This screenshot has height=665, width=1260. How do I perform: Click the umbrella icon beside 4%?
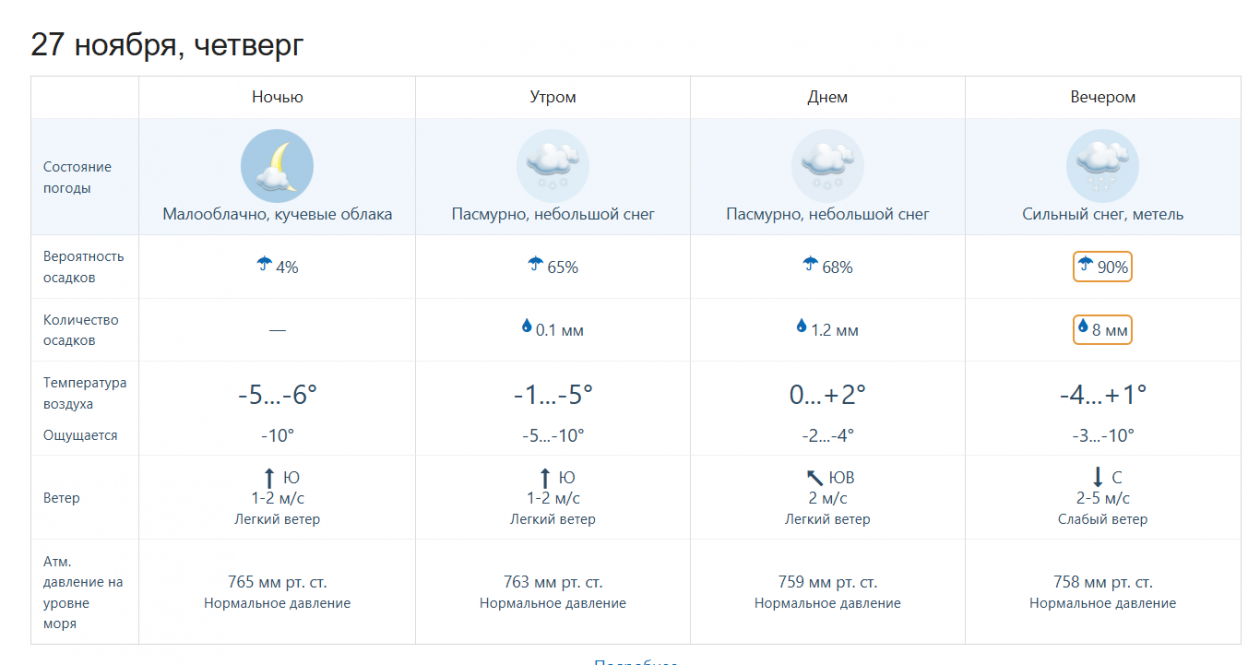pyautogui.click(x=265, y=265)
